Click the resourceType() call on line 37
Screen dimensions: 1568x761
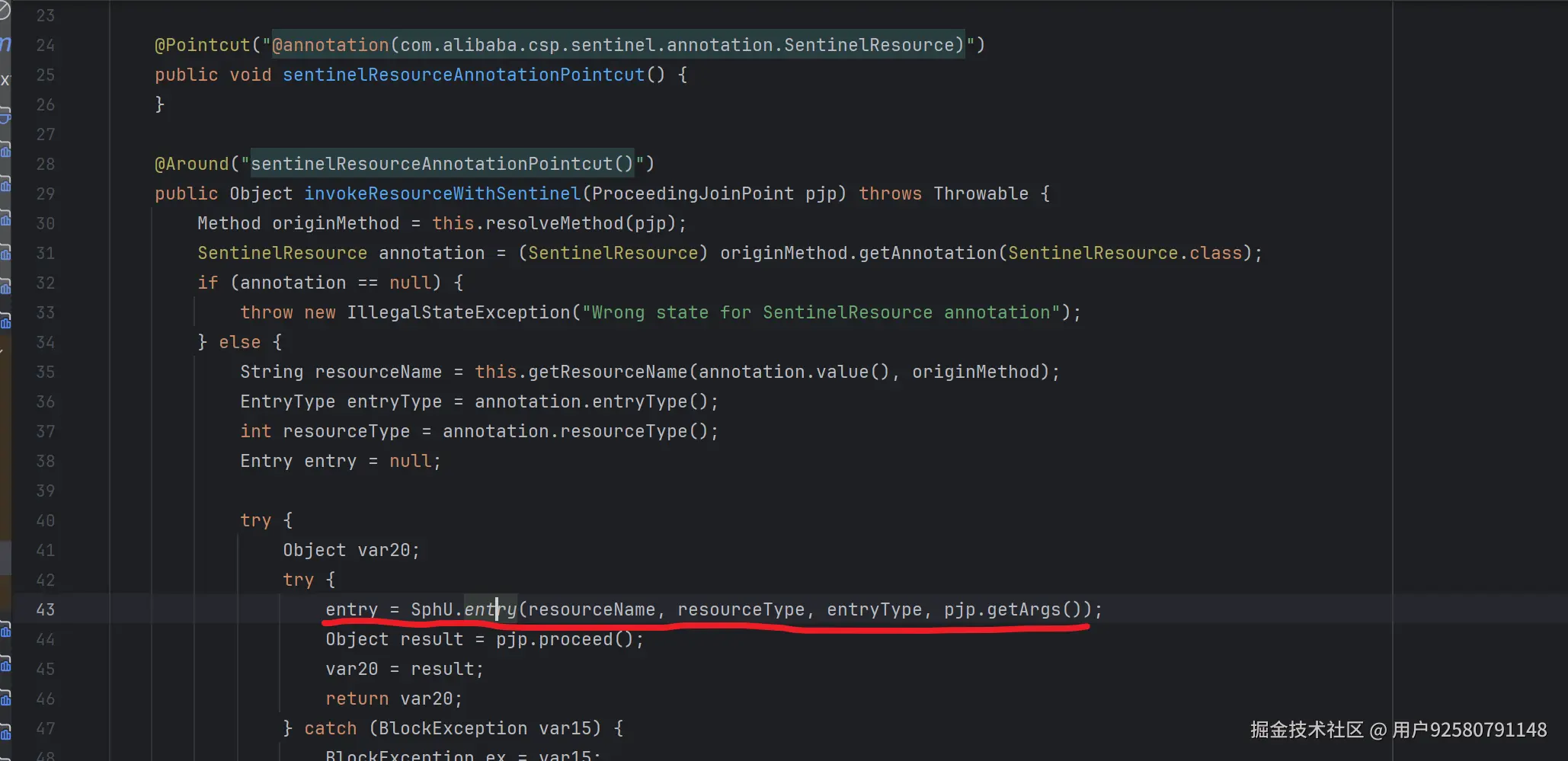(x=635, y=431)
